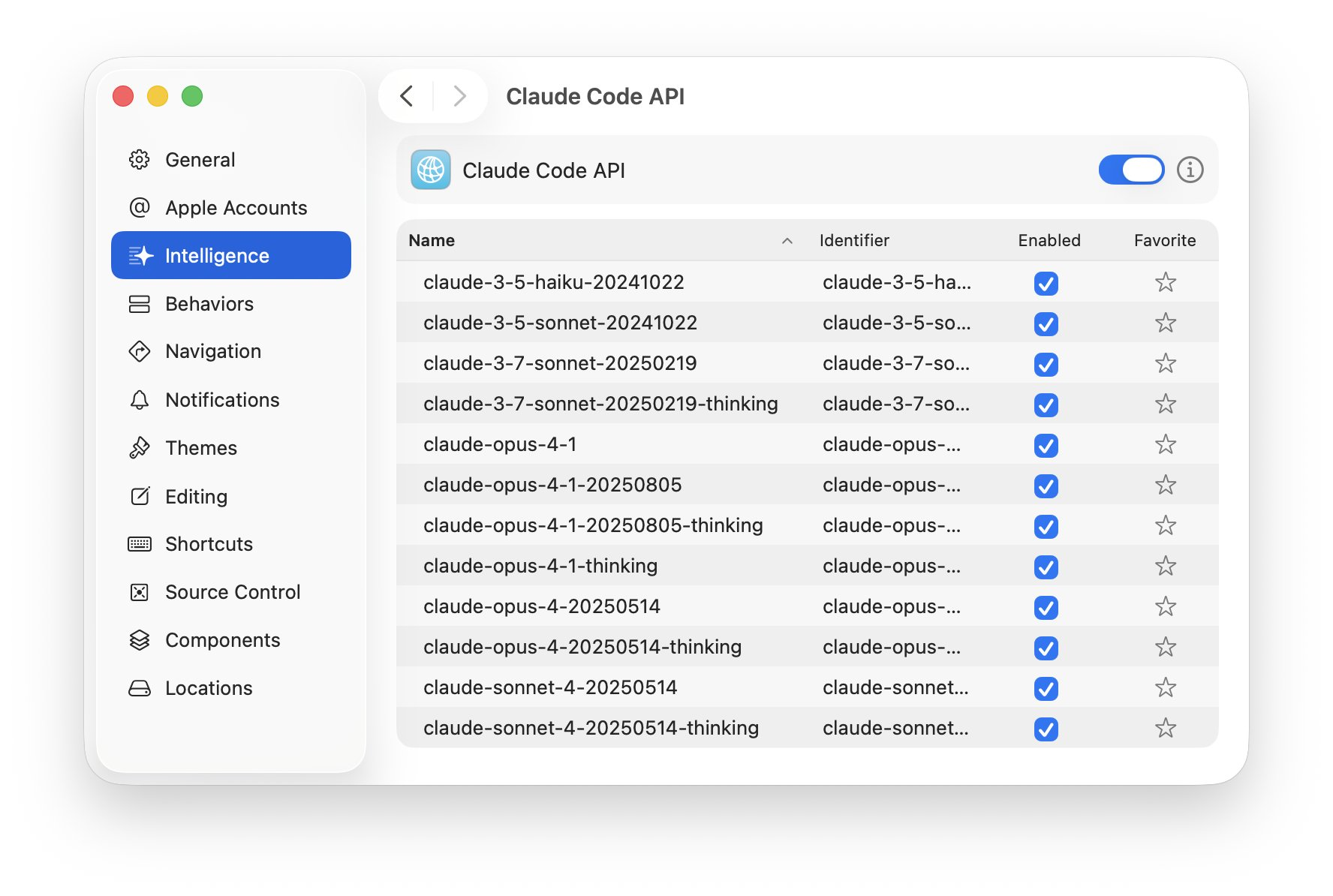Disable claude-opus-4-1-thinking checkbox
This screenshot has width=1333, height=896.
click(x=1046, y=567)
